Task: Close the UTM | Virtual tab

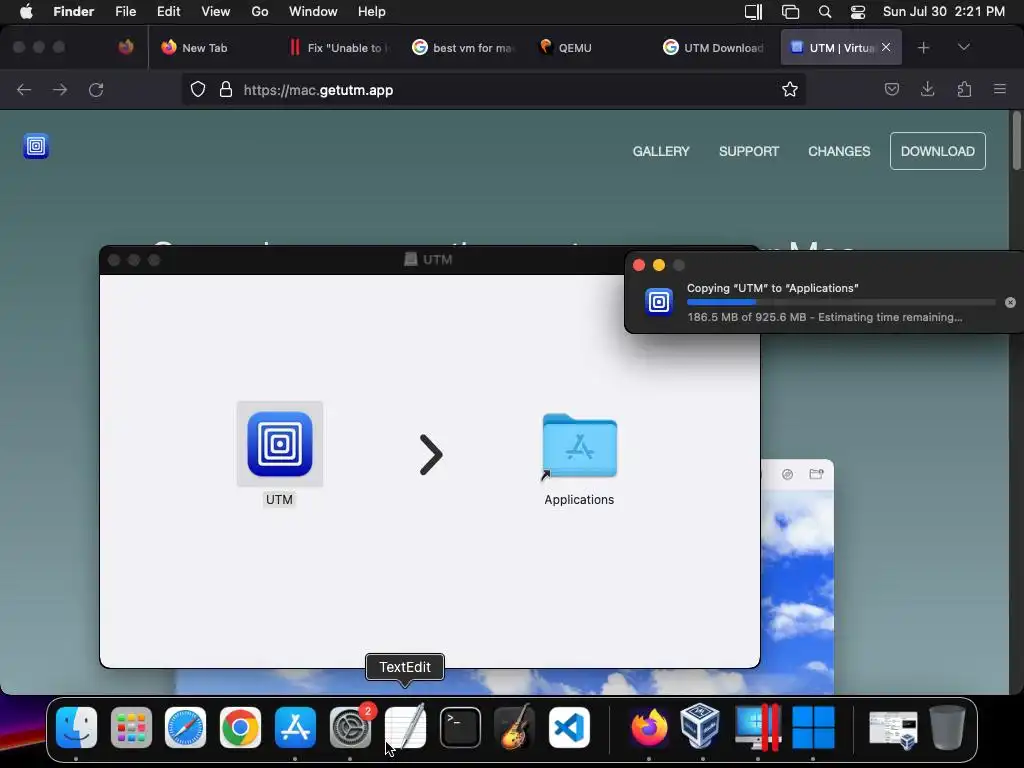Action: [886, 47]
